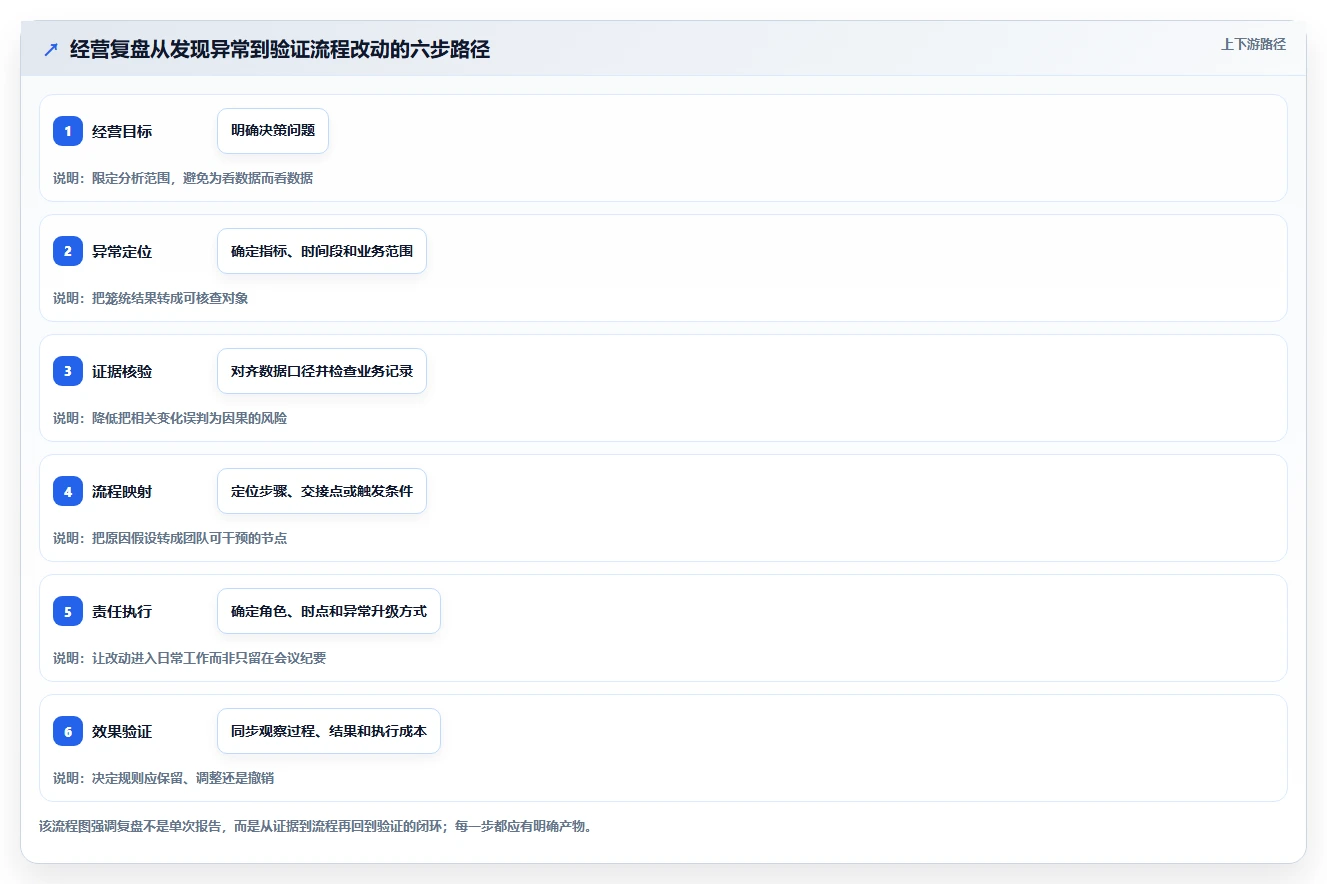
Task: Click the 异常定位 step label
Action: [122, 251]
